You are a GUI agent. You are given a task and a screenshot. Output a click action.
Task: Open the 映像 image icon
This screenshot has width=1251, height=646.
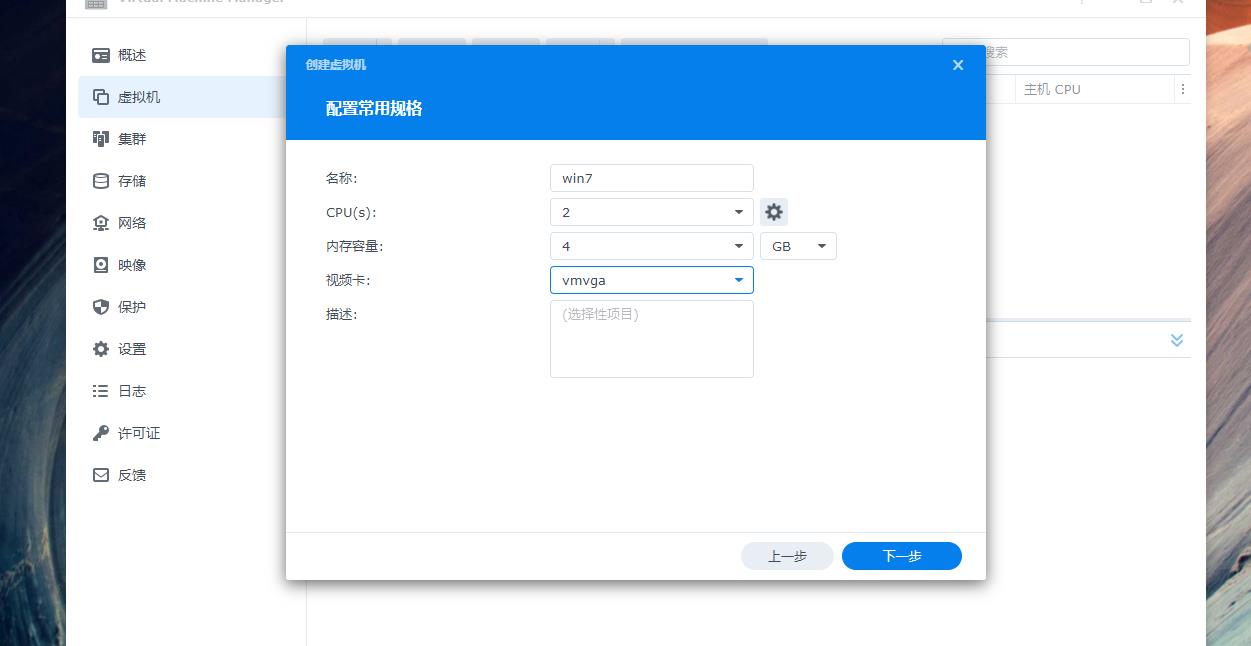click(101, 265)
